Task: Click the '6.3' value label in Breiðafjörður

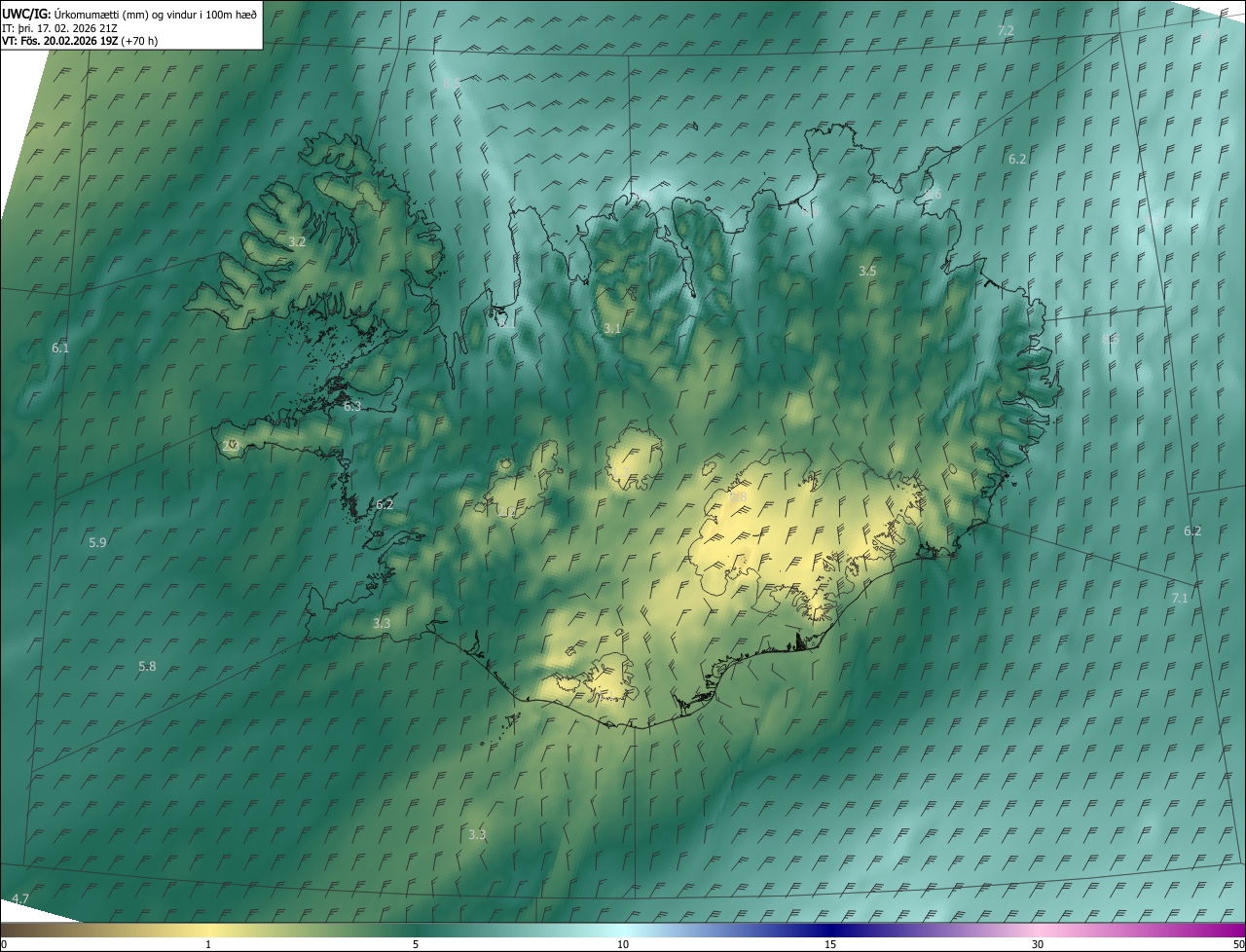Action: pyautogui.click(x=352, y=406)
